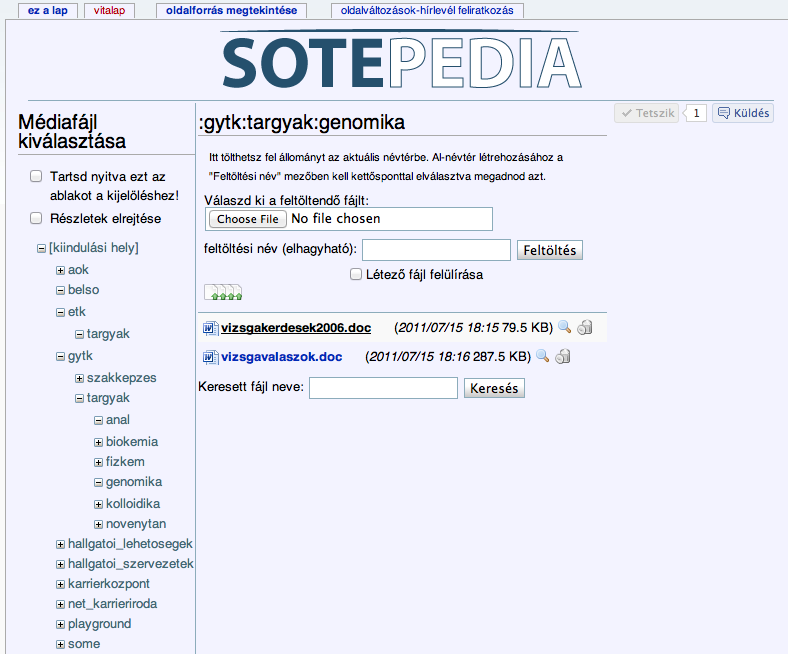Screen dimensions: 788x654
Task: View vizsgavalaszok.doc with its magnifier icon
Action: point(542,356)
